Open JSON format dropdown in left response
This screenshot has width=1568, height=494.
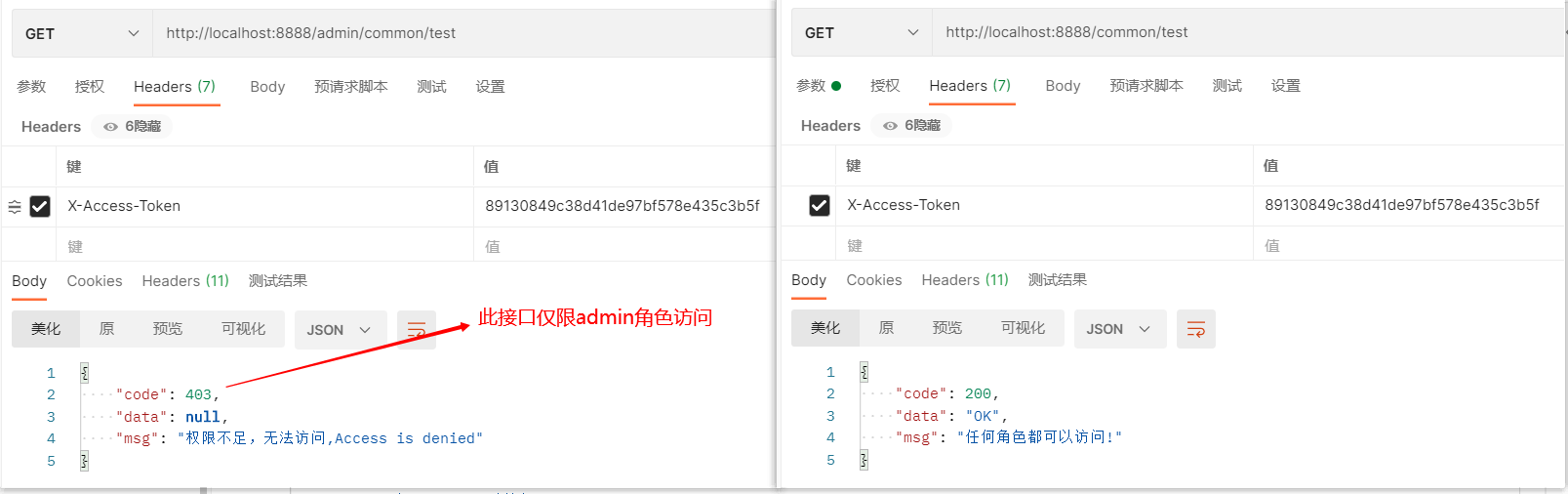tap(340, 330)
